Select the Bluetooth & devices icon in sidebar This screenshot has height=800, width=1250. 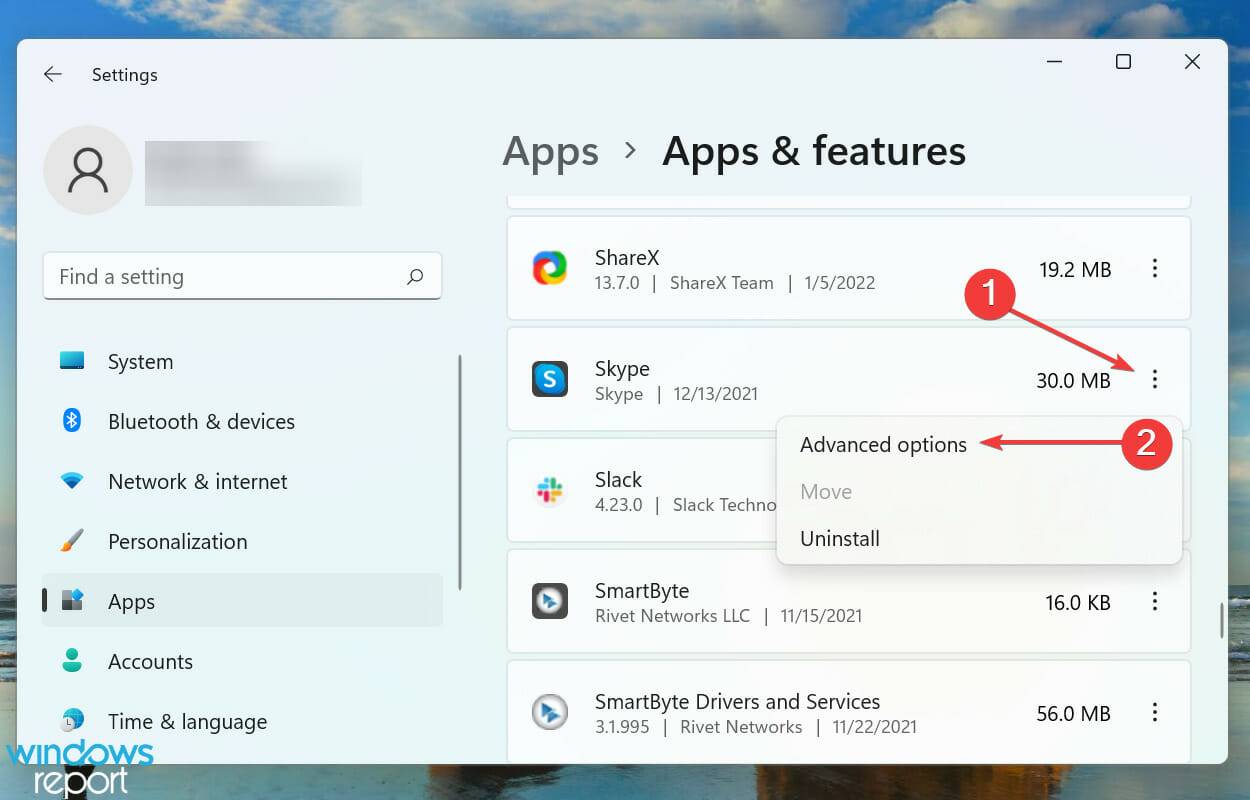[x=71, y=421]
